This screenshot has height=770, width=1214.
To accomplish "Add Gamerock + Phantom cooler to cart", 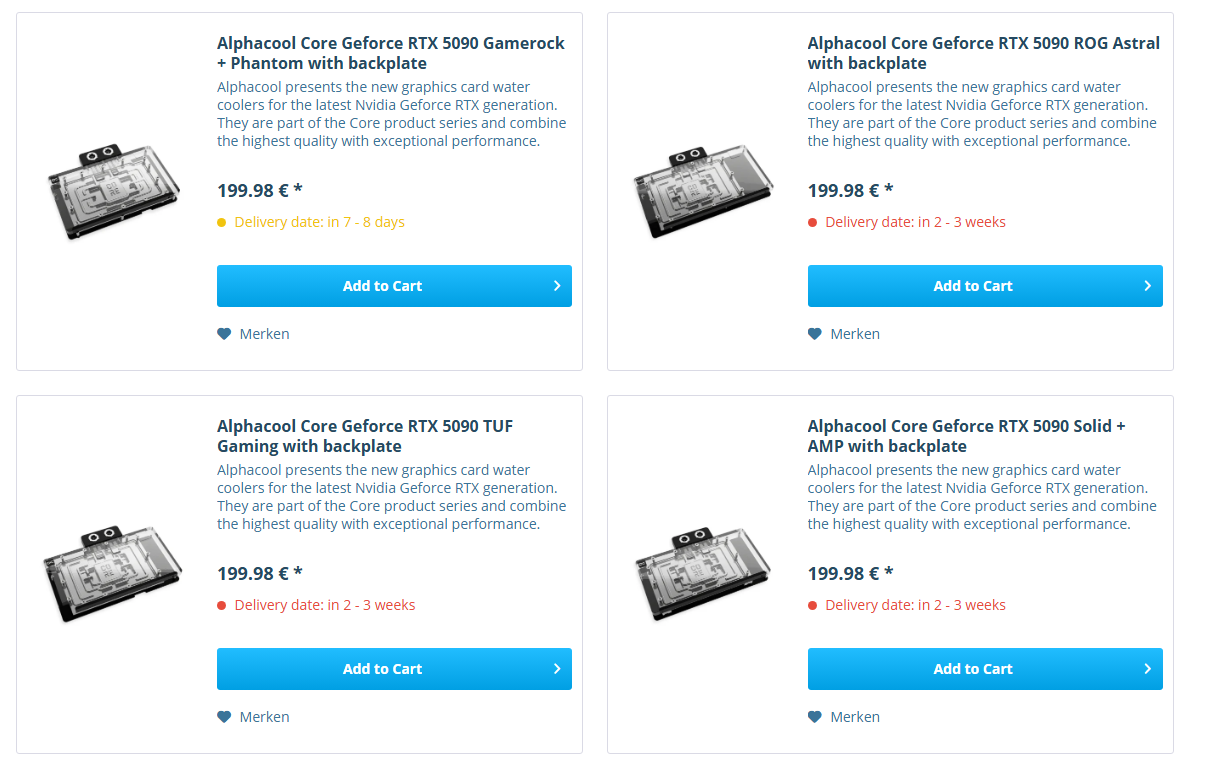I will click(394, 286).
